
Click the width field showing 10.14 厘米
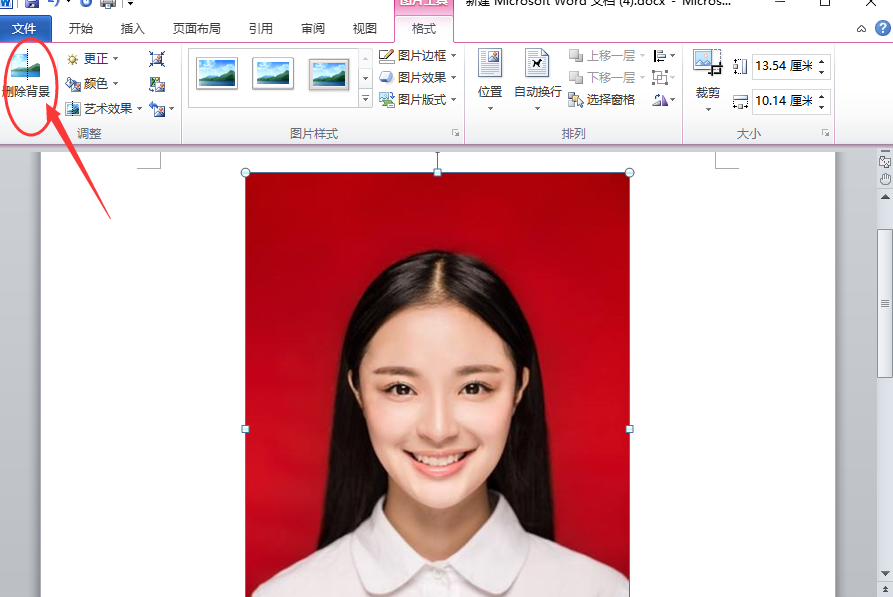[784, 101]
